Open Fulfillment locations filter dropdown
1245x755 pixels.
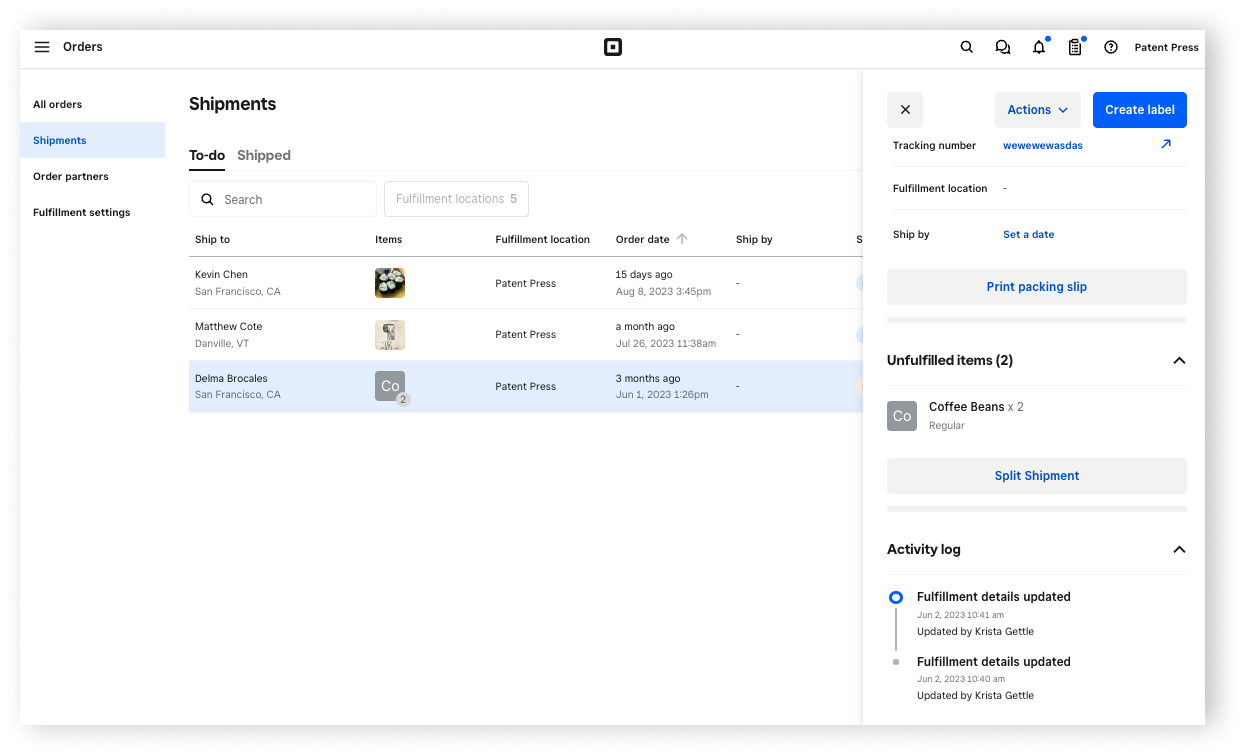click(456, 199)
